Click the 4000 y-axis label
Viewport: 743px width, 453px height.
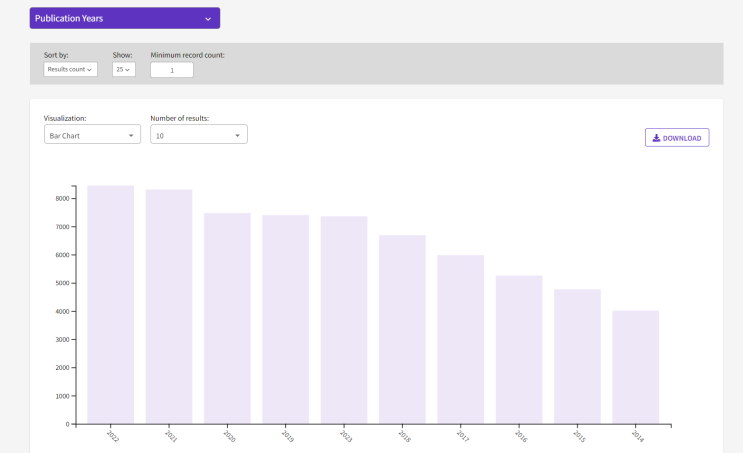[x=62, y=311]
